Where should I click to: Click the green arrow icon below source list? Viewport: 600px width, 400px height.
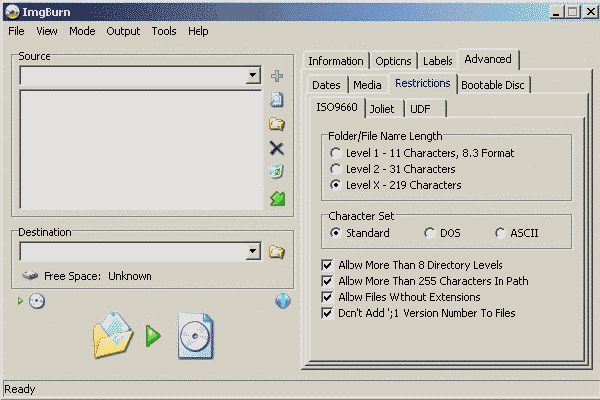pos(277,198)
